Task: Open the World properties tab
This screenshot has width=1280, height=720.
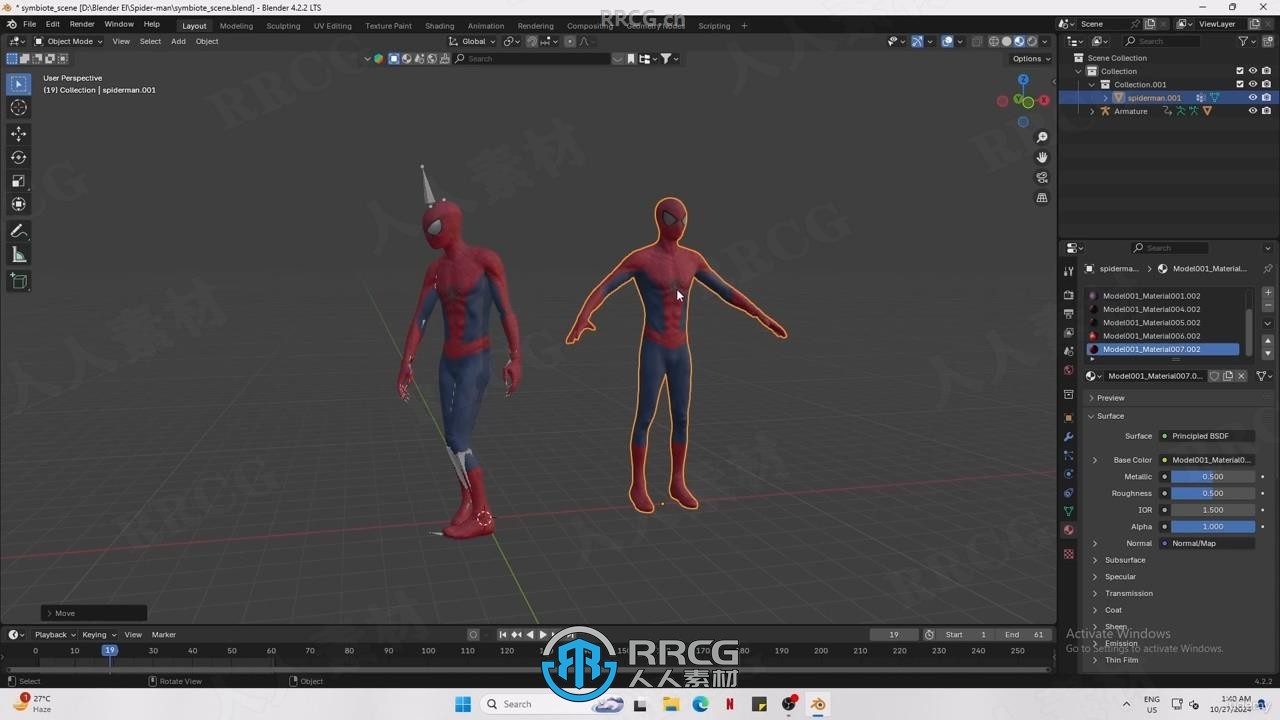Action: pyautogui.click(x=1068, y=370)
